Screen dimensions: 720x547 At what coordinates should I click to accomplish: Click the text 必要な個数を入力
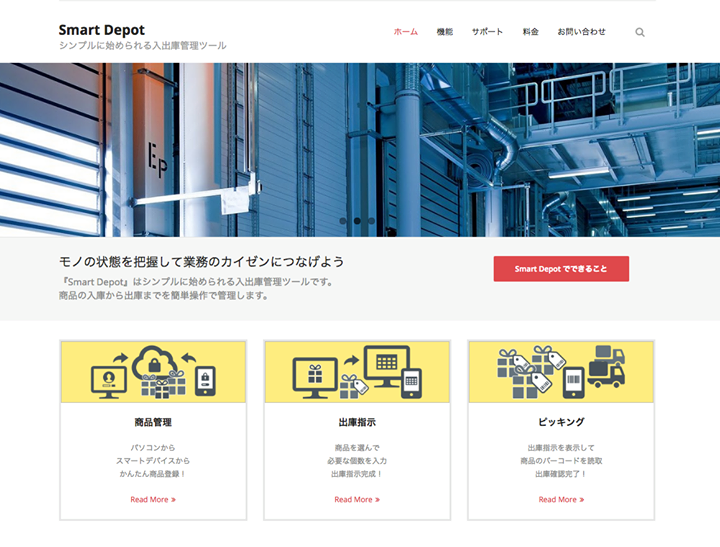pyautogui.click(x=357, y=460)
